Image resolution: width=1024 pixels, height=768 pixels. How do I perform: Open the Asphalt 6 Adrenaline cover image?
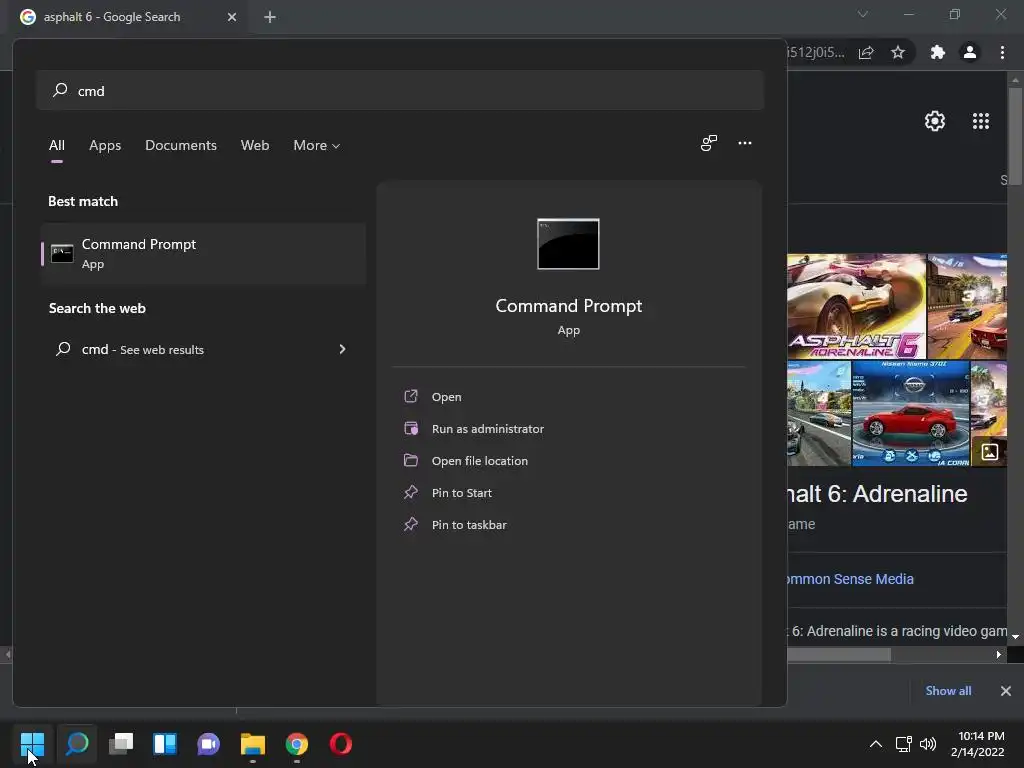(856, 306)
